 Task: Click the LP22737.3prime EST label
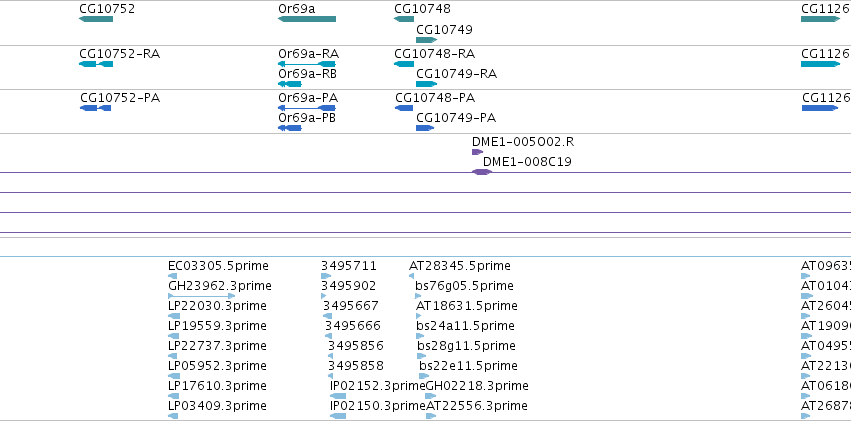pos(217,346)
